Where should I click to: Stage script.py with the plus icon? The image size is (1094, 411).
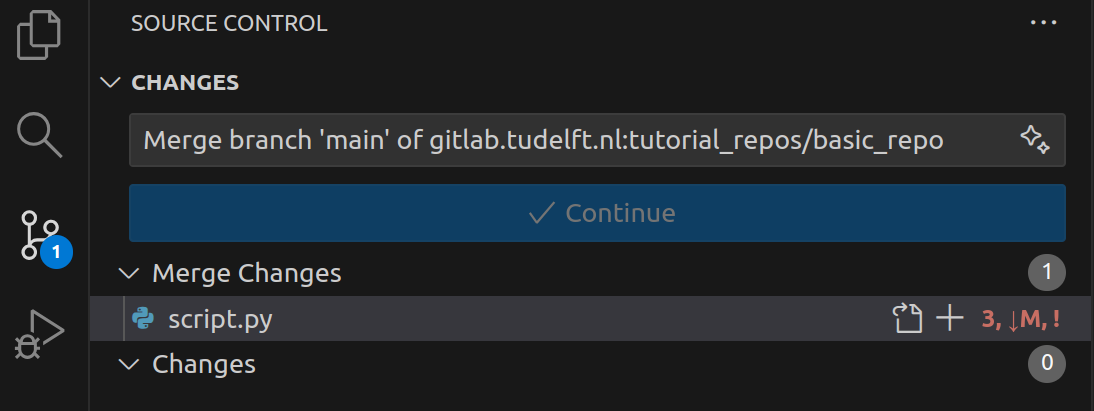[948, 319]
